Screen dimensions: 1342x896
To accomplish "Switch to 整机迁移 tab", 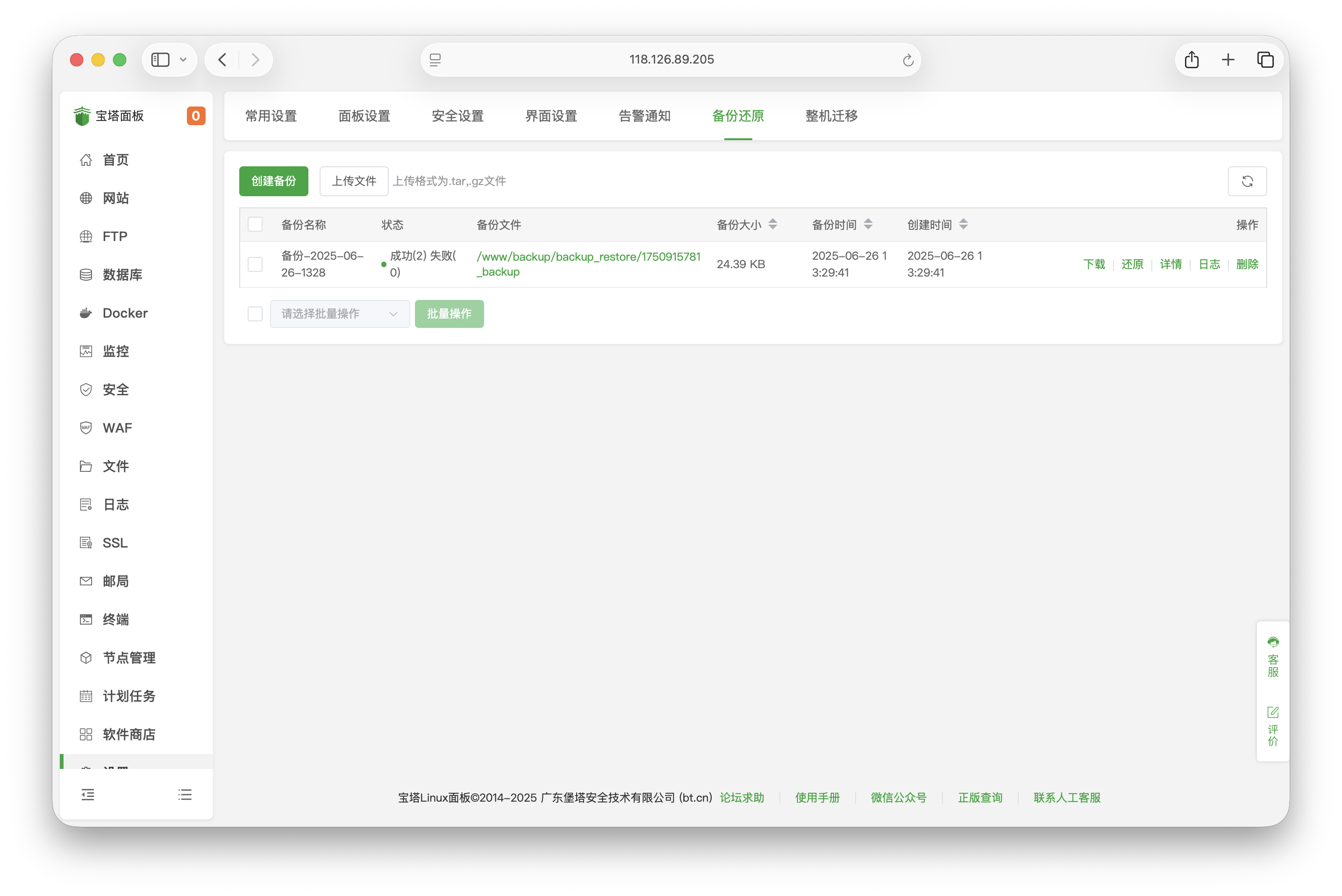I will [831, 116].
